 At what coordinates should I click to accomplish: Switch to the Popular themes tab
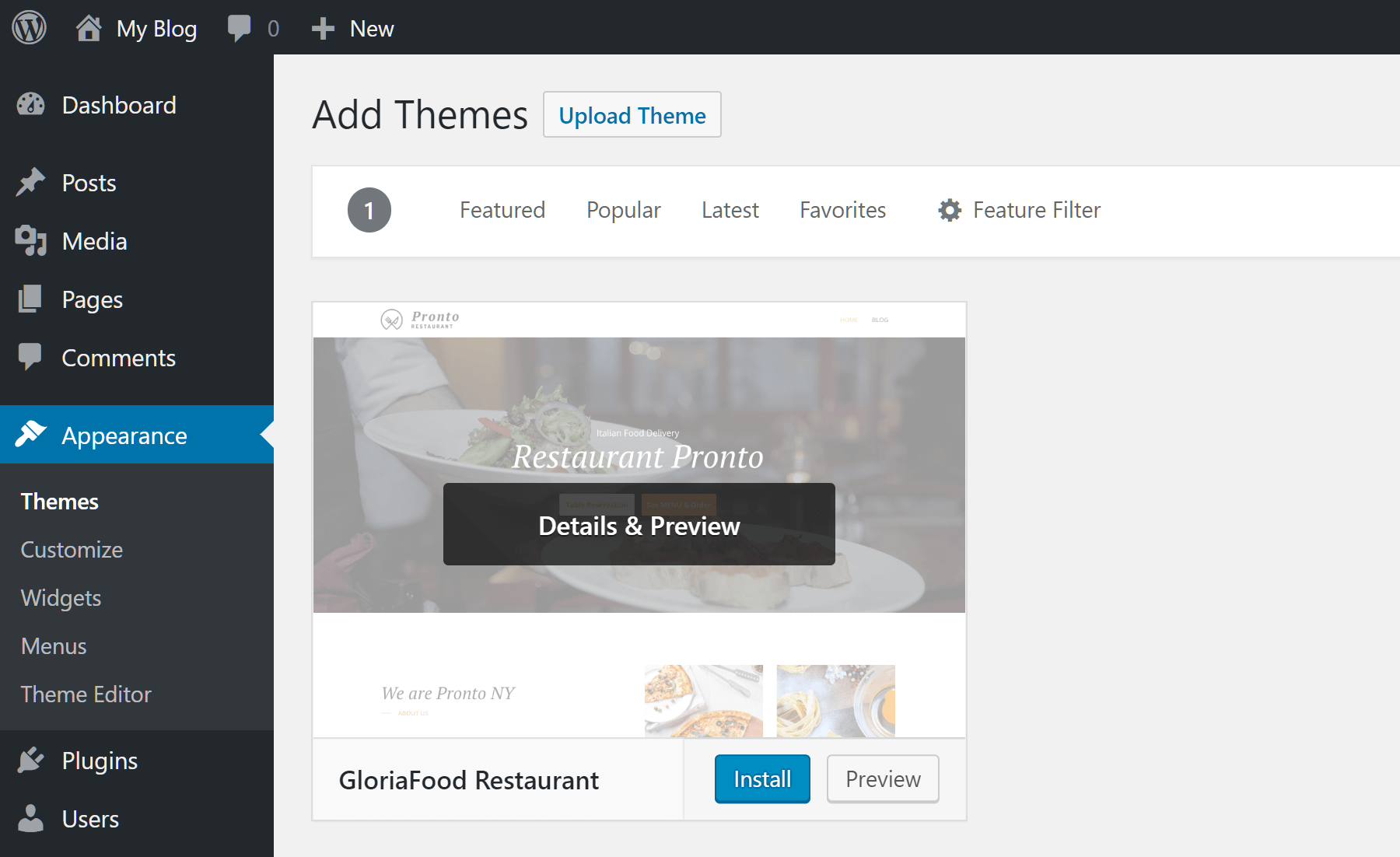[623, 210]
